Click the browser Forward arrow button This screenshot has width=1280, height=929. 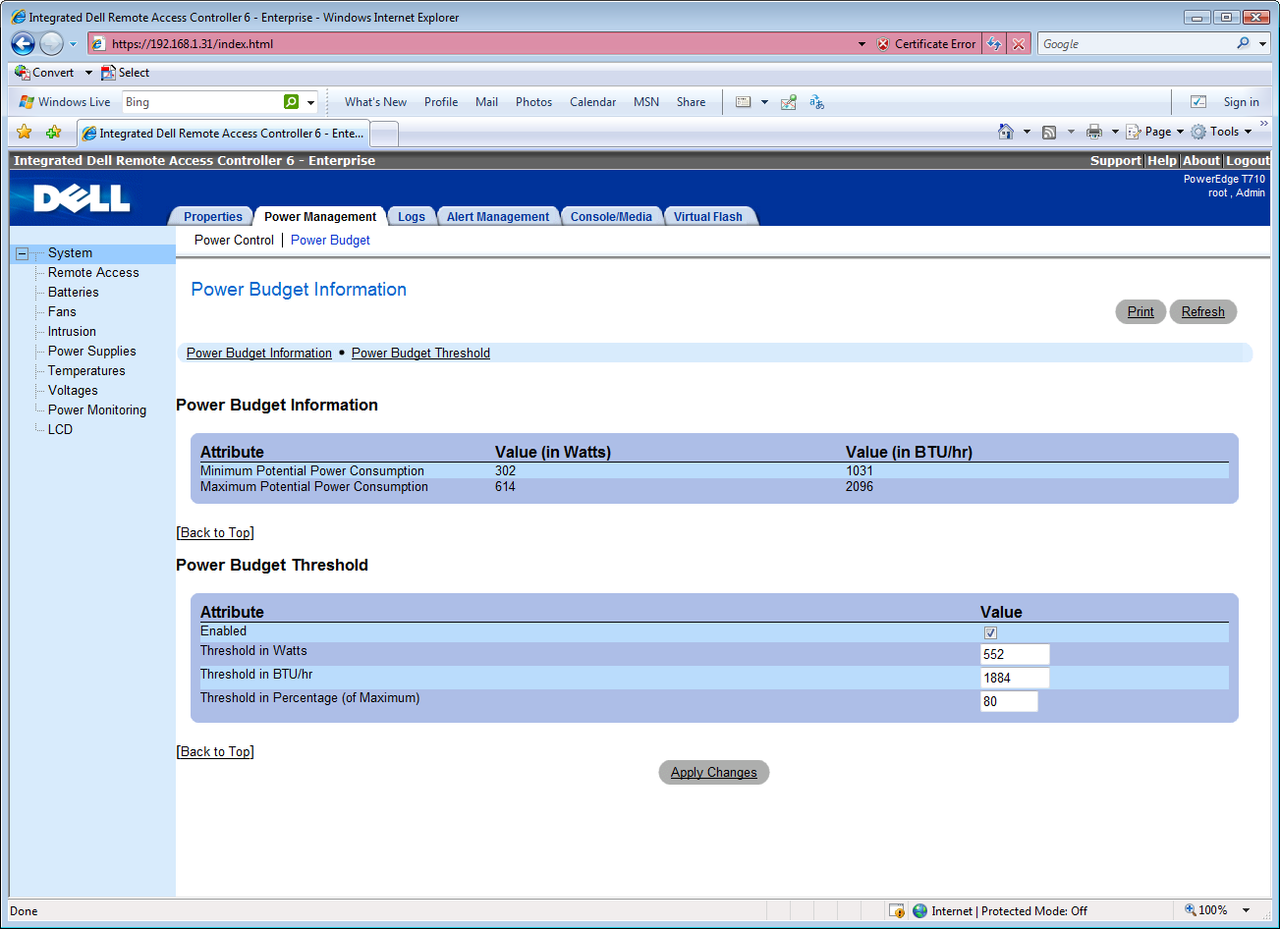51,44
